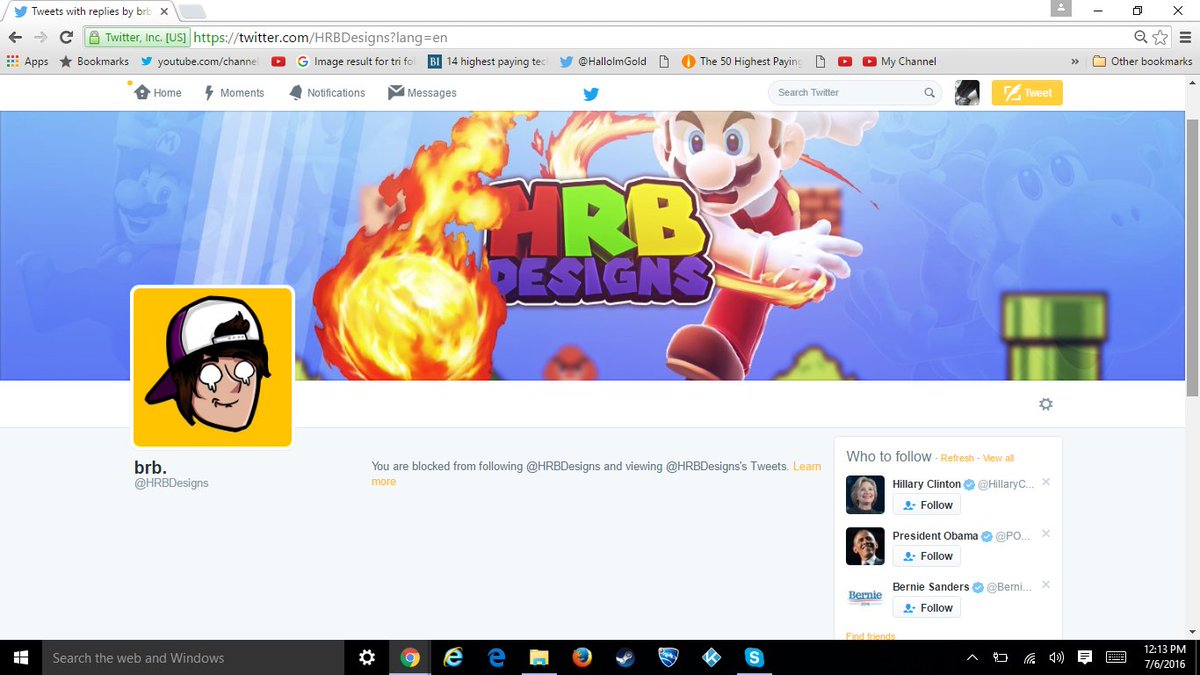1200x675 pixels.
Task: Click the zoom magnifier in address bar
Action: [1141, 37]
